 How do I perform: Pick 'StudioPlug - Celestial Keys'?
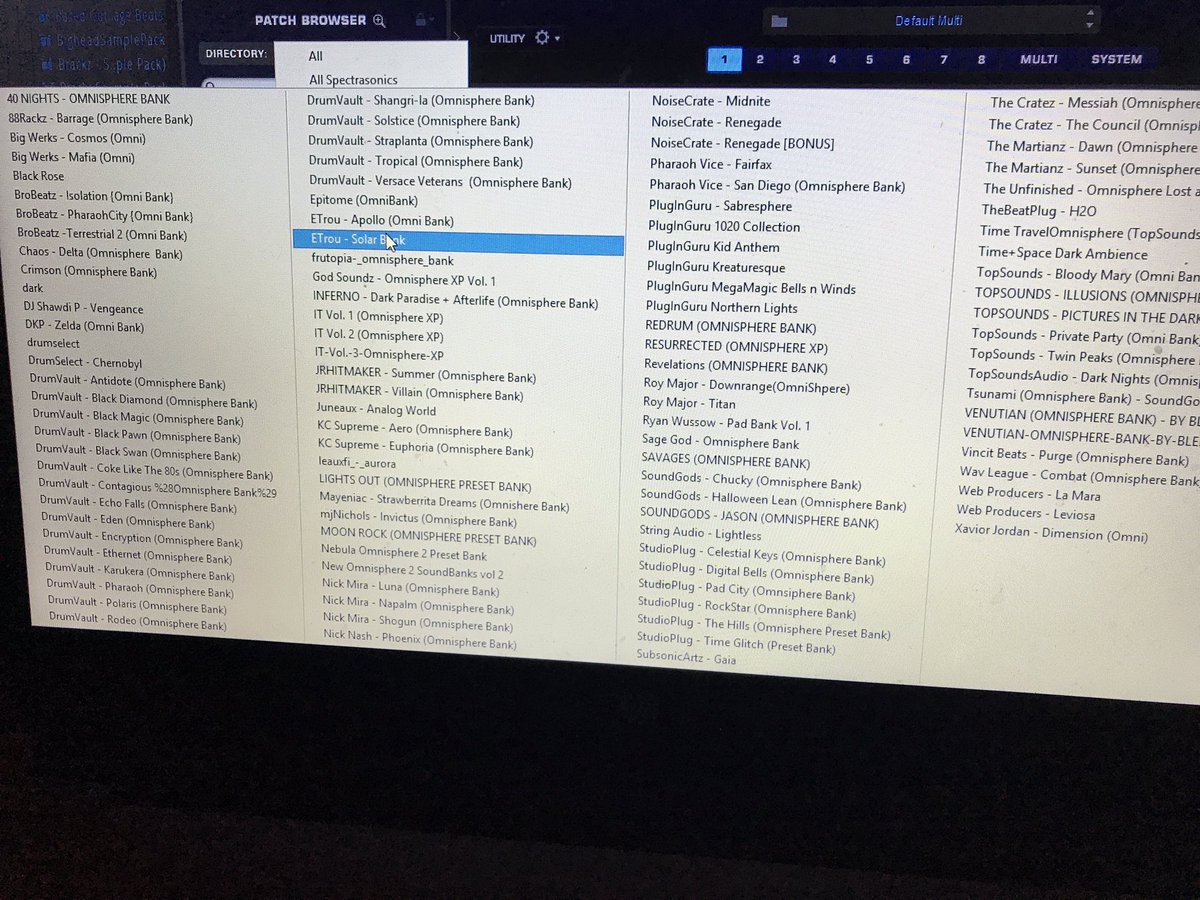point(761,555)
